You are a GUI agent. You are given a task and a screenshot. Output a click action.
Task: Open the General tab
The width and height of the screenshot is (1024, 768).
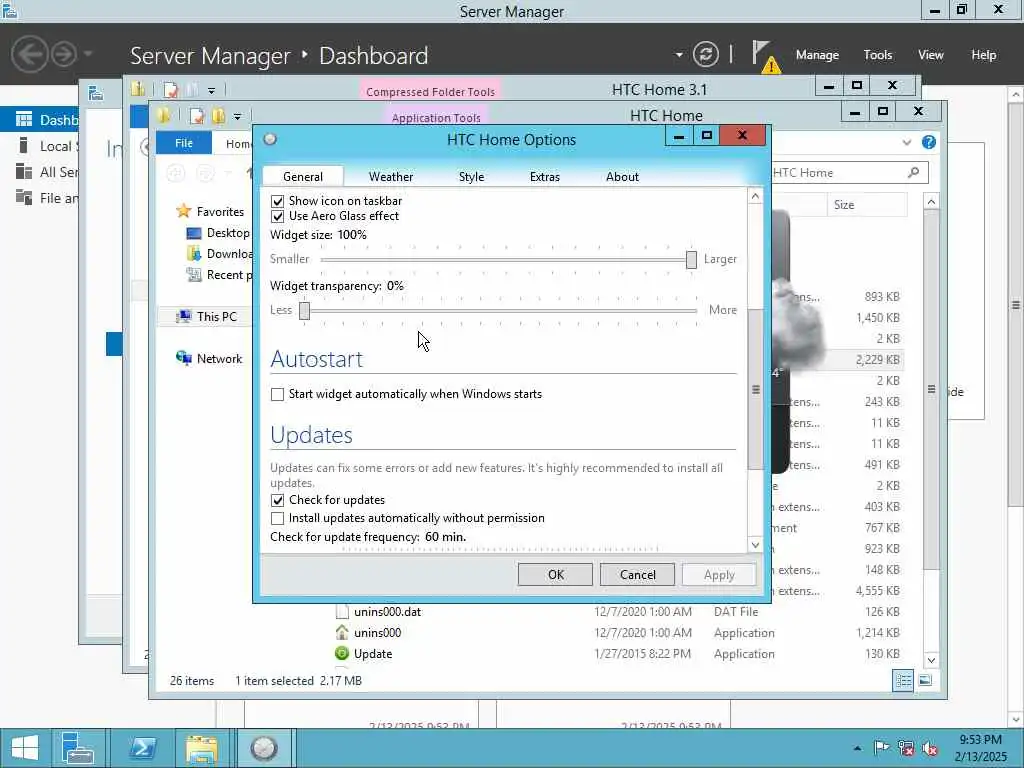coord(303,176)
